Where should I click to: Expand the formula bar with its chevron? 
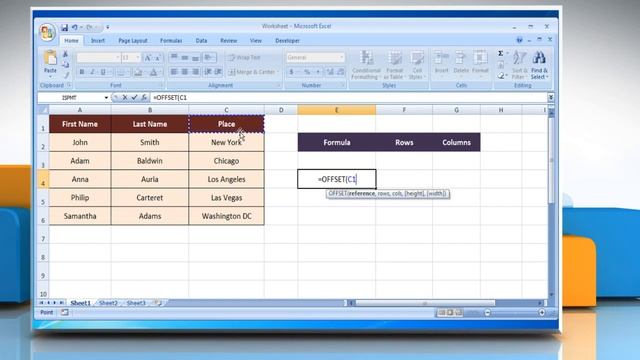(551, 97)
